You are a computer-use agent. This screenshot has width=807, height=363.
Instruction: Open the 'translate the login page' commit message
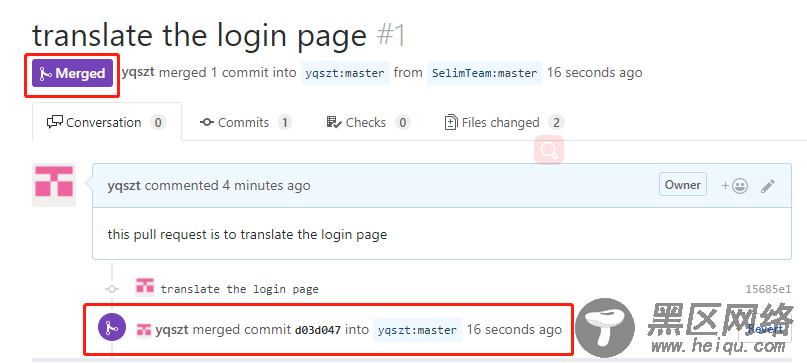coord(239,289)
